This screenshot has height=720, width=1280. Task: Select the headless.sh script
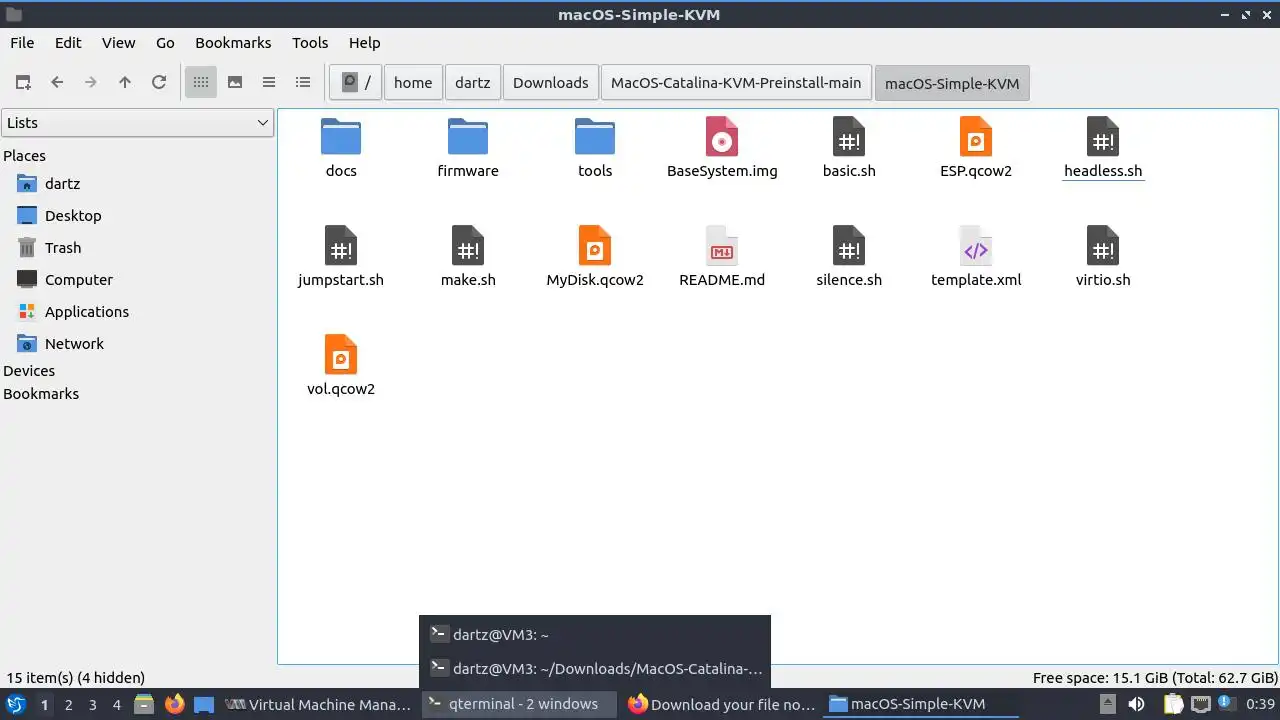1103,147
